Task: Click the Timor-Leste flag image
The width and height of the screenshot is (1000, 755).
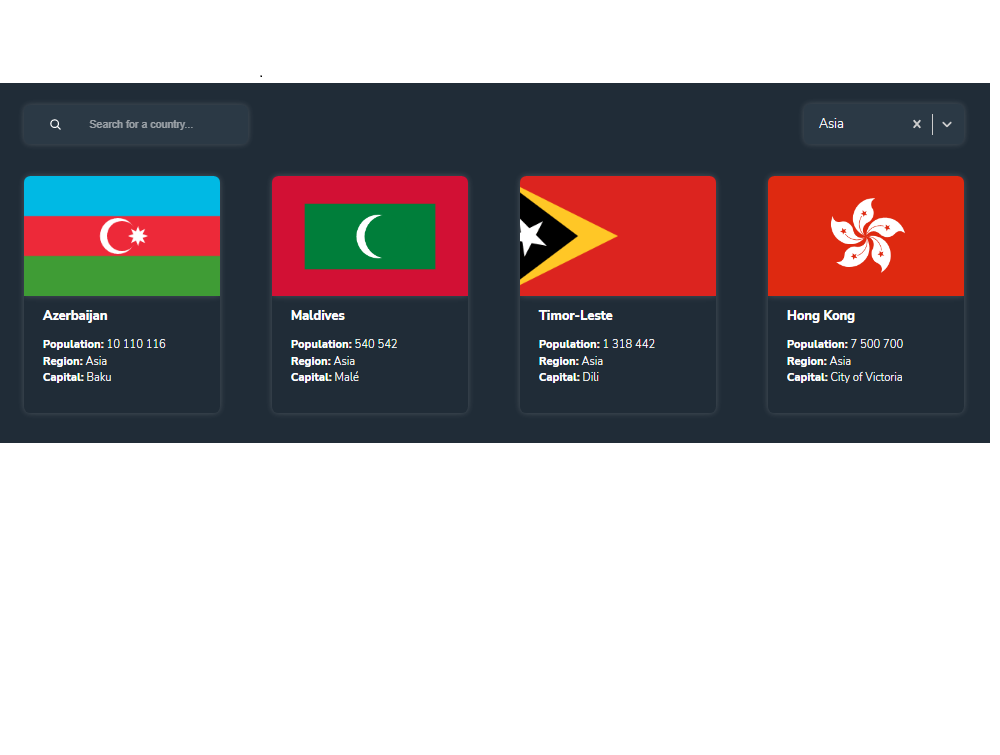Action: pyautogui.click(x=617, y=236)
